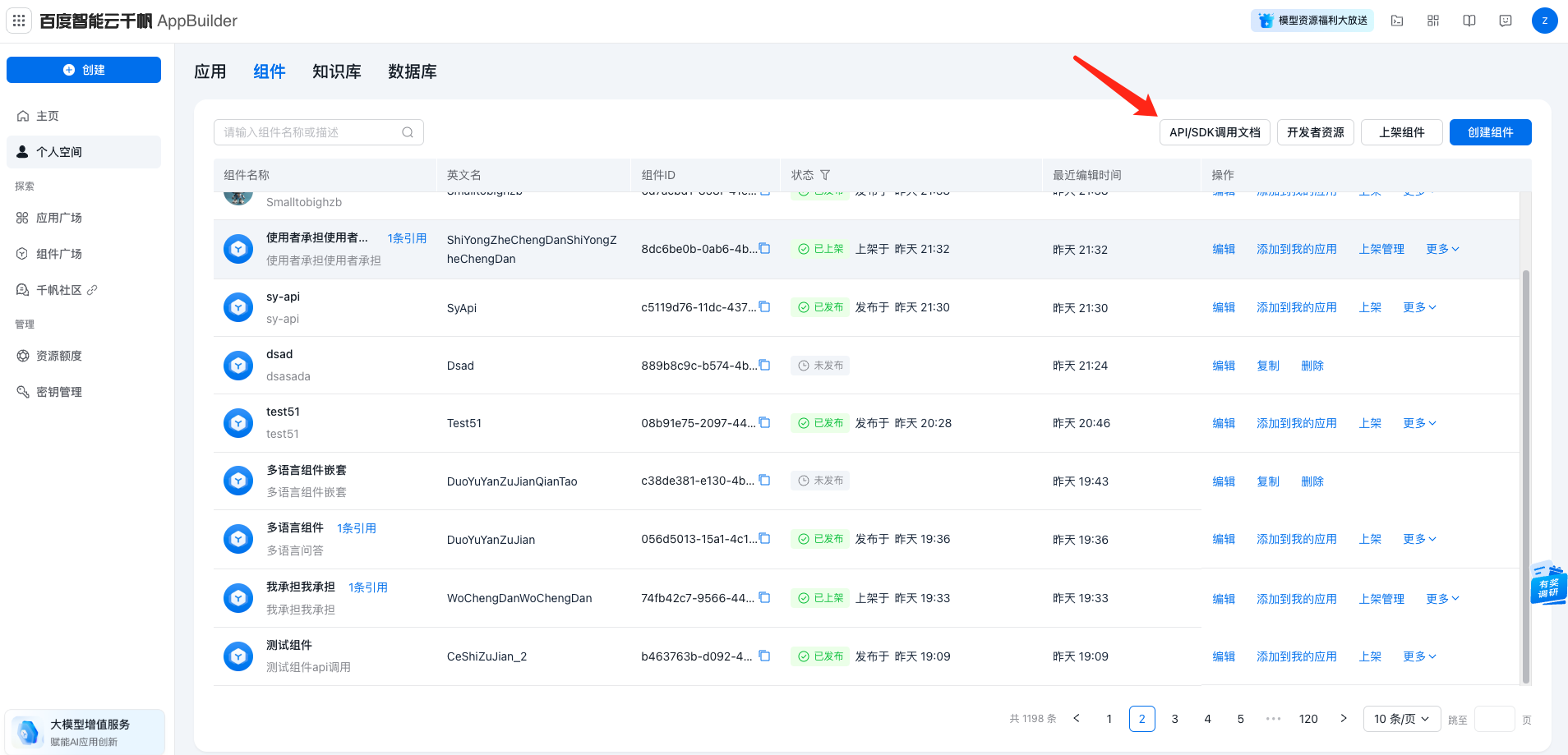The width and height of the screenshot is (1568, 755).
Task: Copy component ID b463763b-d092-4
Action: [x=764, y=656]
